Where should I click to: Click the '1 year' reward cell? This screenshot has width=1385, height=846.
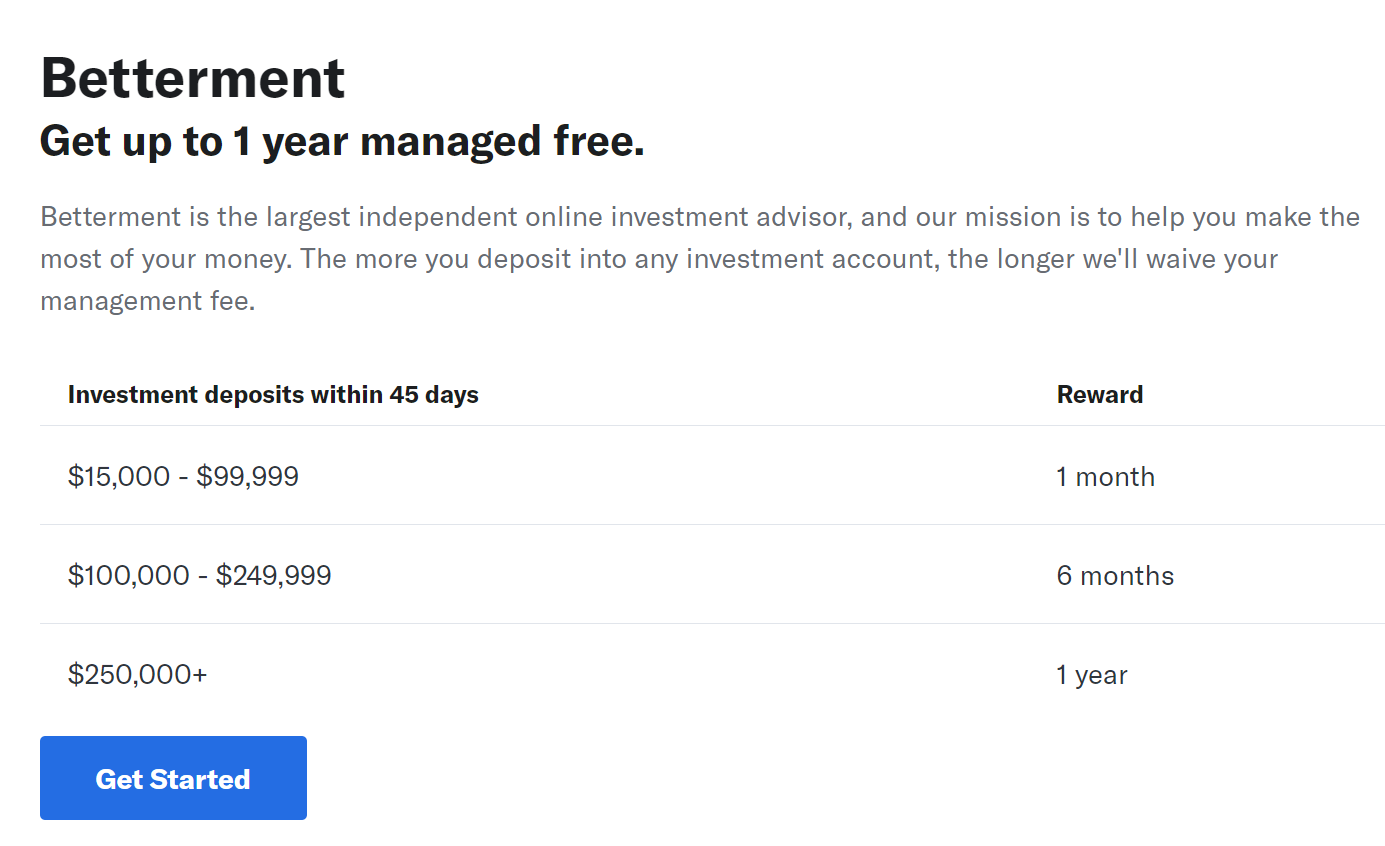[1092, 676]
